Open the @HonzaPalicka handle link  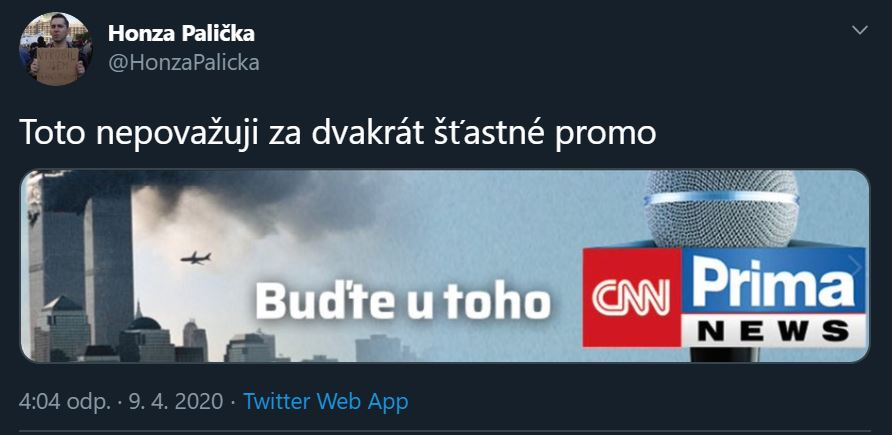[184, 63]
